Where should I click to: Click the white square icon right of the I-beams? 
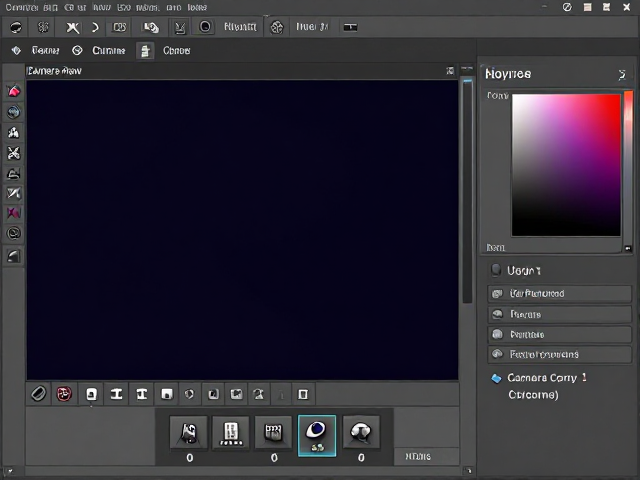(167, 394)
